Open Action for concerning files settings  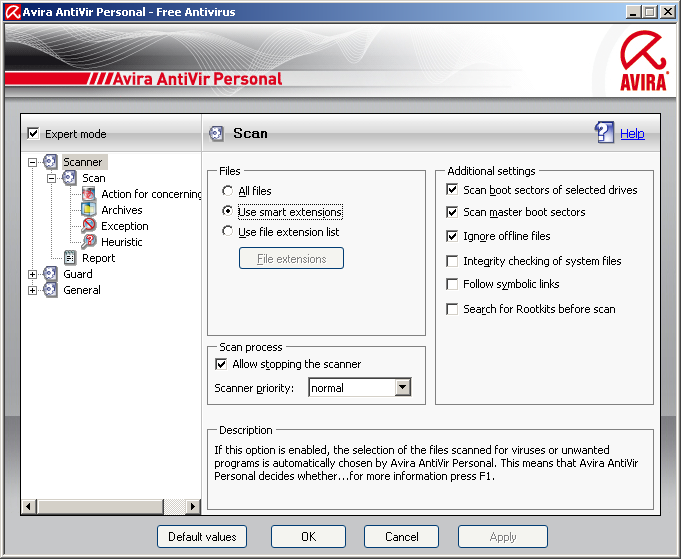151,194
